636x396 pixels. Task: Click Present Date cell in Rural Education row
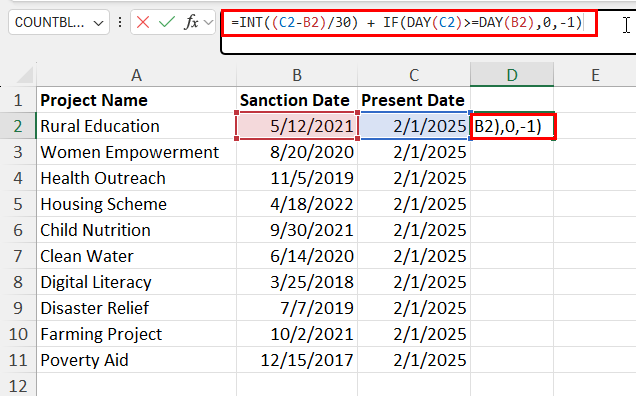(x=414, y=126)
